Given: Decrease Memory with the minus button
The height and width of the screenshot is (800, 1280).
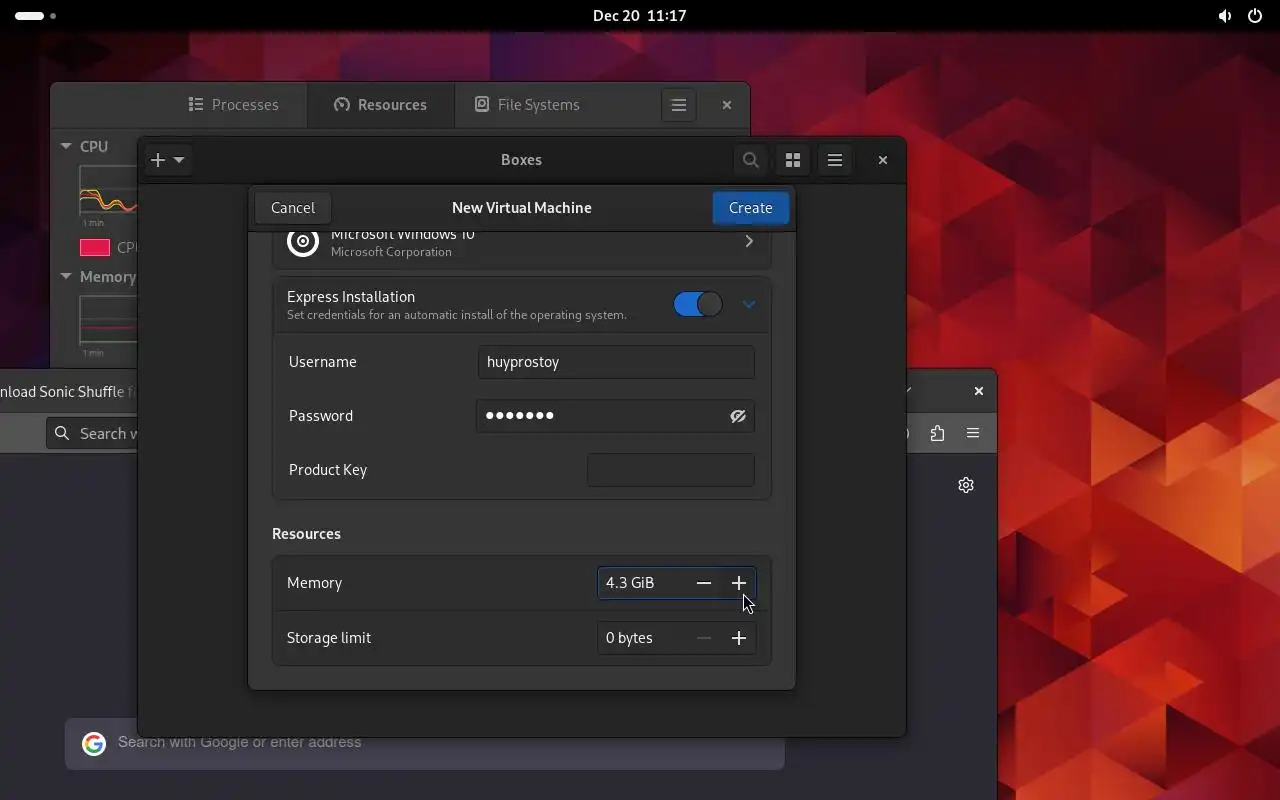Looking at the screenshot, I should (x=704, y=583).
